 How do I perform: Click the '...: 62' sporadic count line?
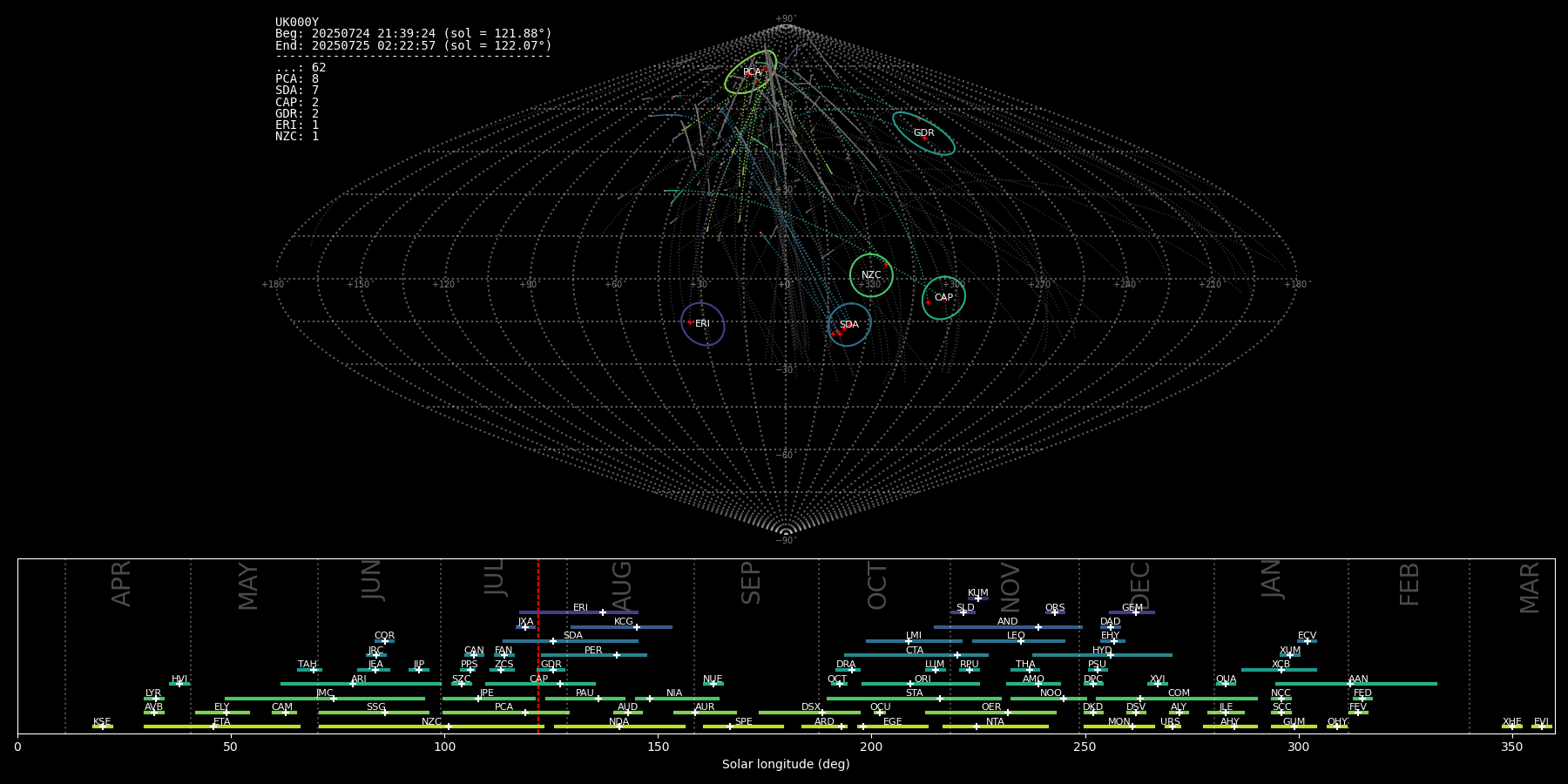point(301,68)
